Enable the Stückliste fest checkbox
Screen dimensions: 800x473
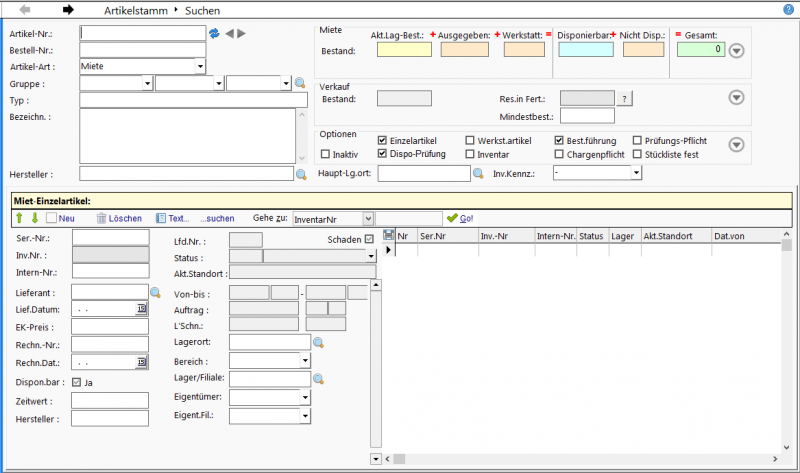[x=637, y=154]
